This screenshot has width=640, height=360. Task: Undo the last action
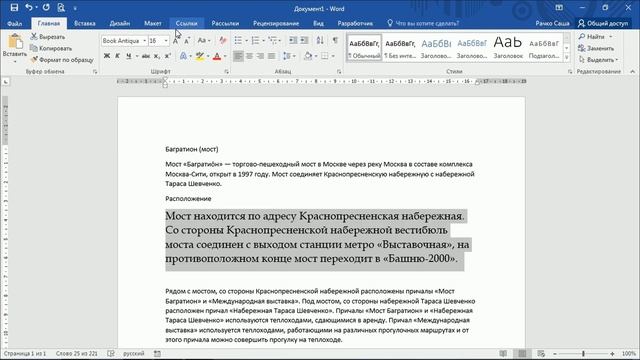click(x=29, y=8)
